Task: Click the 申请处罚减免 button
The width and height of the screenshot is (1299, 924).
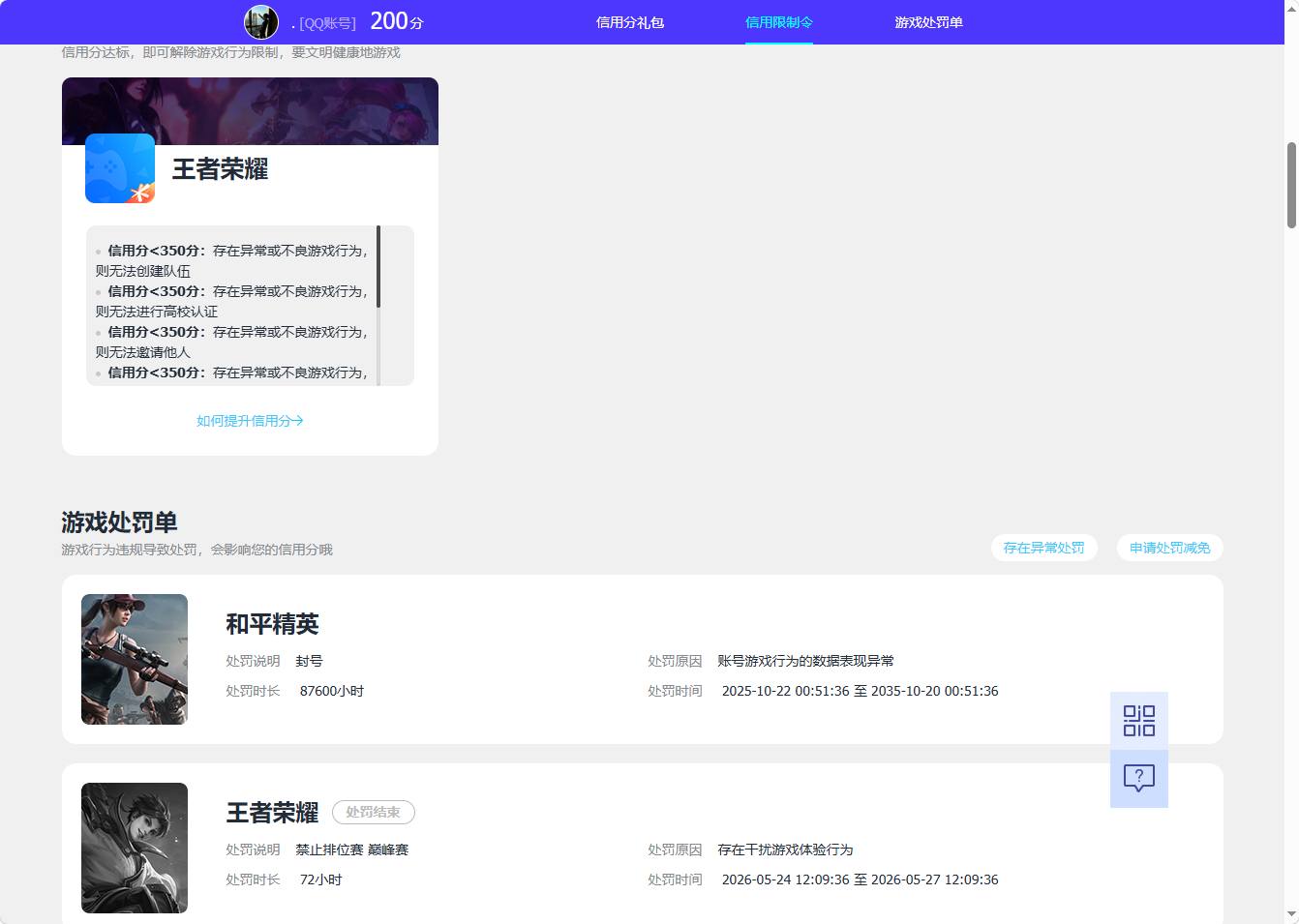Action: [1170, 548]
